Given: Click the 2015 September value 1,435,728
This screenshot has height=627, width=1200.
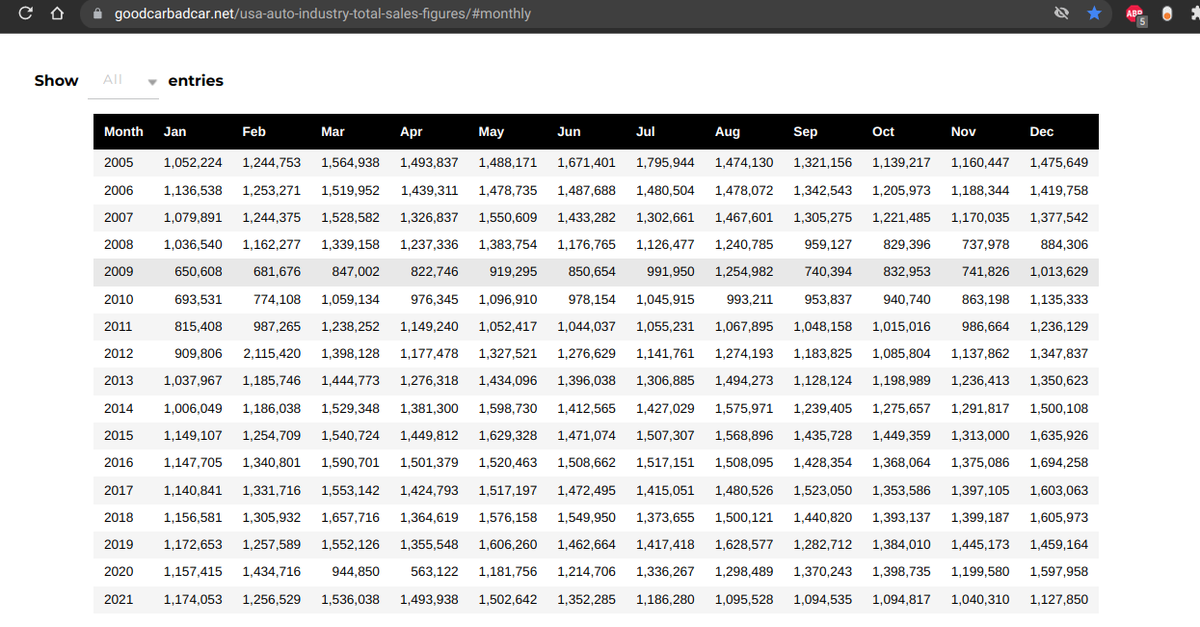Looking at the screenshot, I should click(x=823, y=435).
